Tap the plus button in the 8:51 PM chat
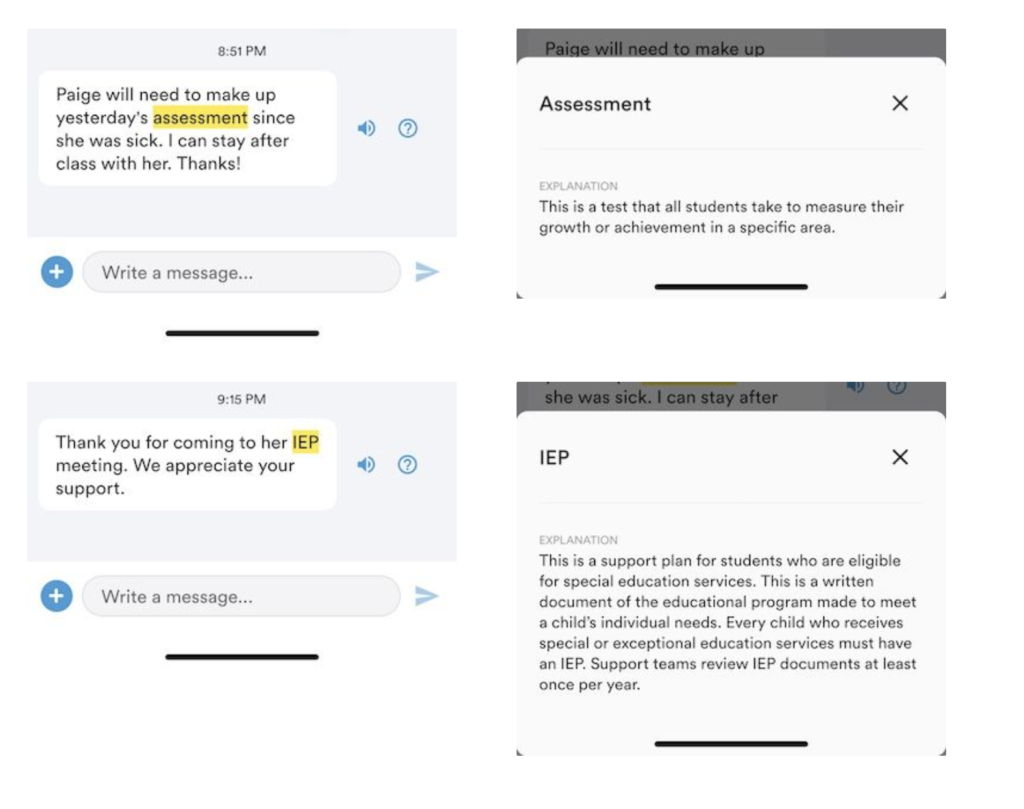Screen dimensions: 1024x809 pyautogui.click(x=57, y=272)
